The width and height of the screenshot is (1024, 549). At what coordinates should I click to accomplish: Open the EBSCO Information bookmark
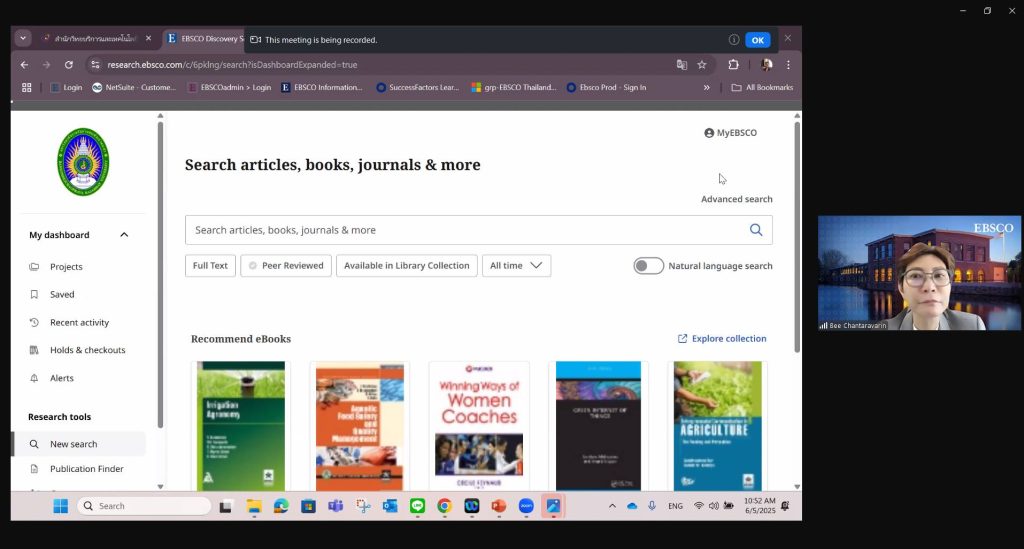(x=321, y=87)
